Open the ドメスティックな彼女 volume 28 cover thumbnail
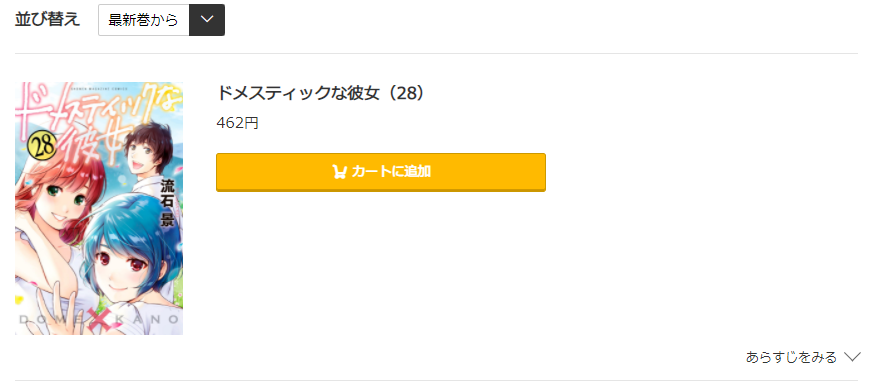This screenshot has width=884, height=385. pyautogui.click(x=99, y=209)
